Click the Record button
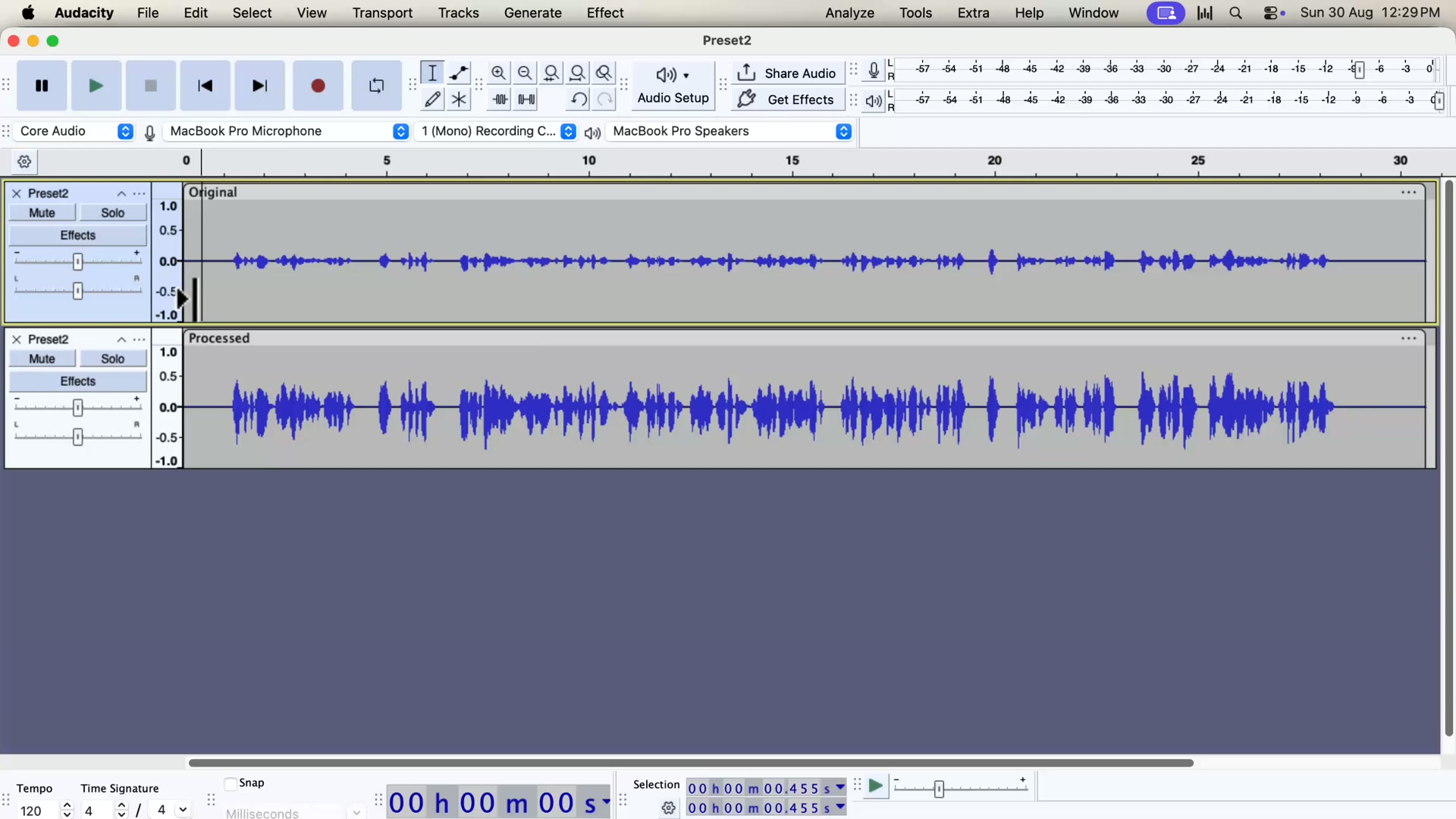1456x819 pixels. (x=318, y=86)
